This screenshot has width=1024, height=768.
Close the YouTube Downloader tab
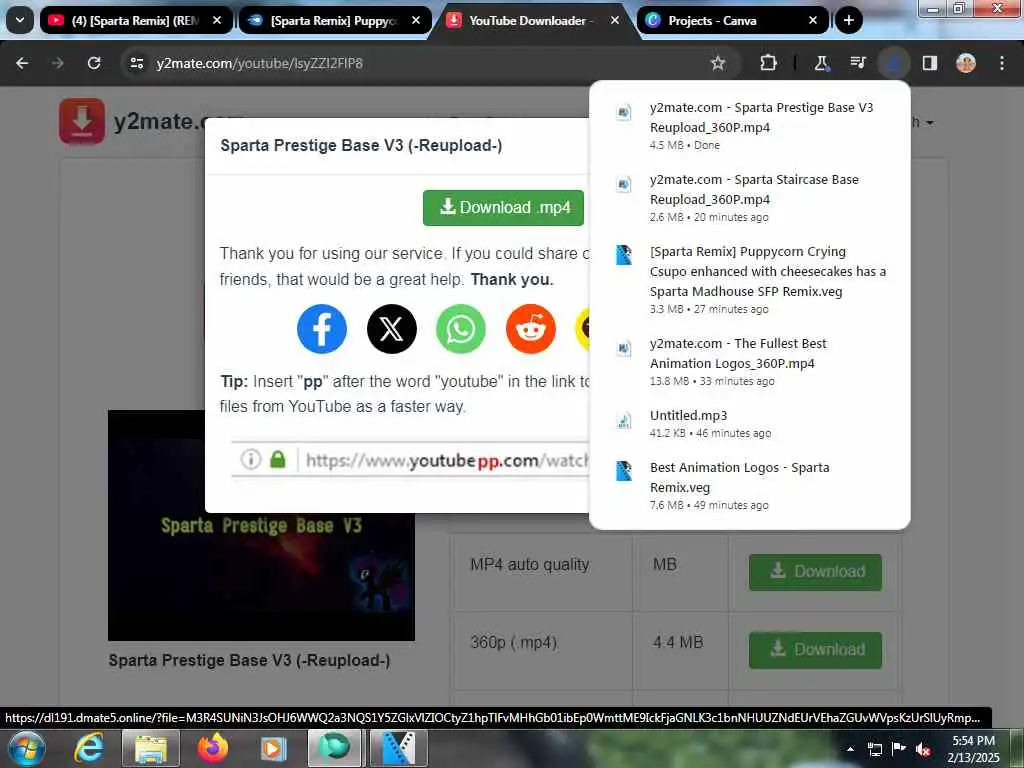(615, 20)
